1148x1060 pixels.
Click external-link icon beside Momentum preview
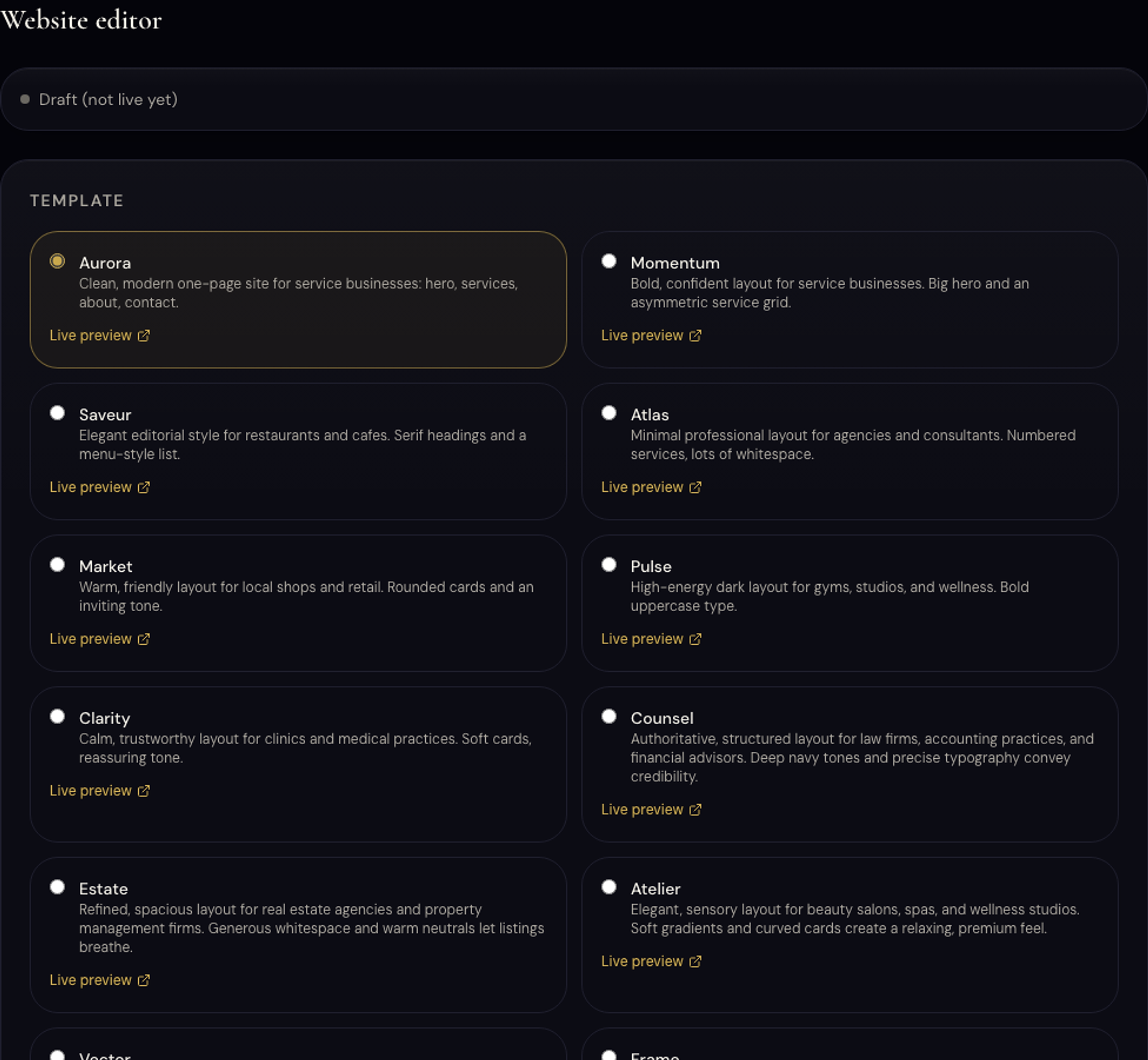click(x=695, y=335)
